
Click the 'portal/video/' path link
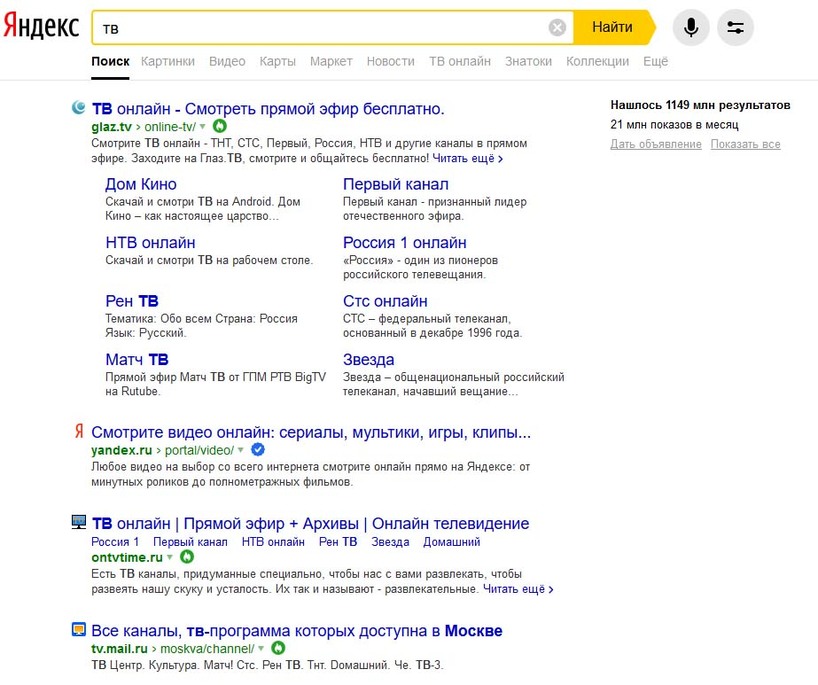tap(199, 450)
